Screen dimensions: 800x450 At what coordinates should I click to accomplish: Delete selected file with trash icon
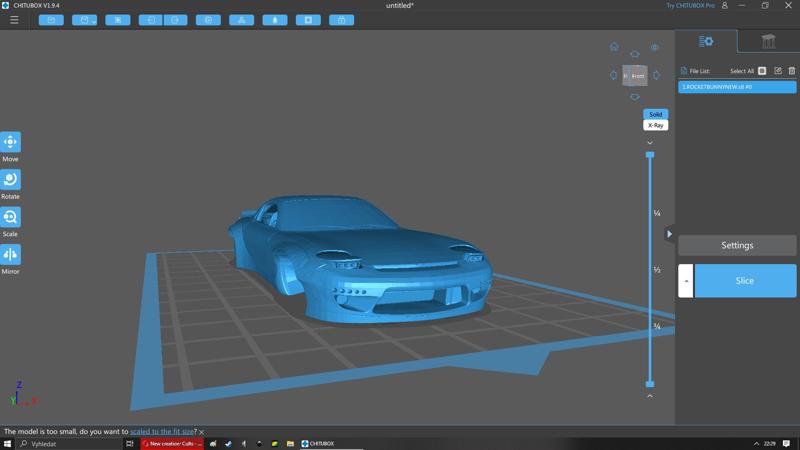(x=792, y=71)
